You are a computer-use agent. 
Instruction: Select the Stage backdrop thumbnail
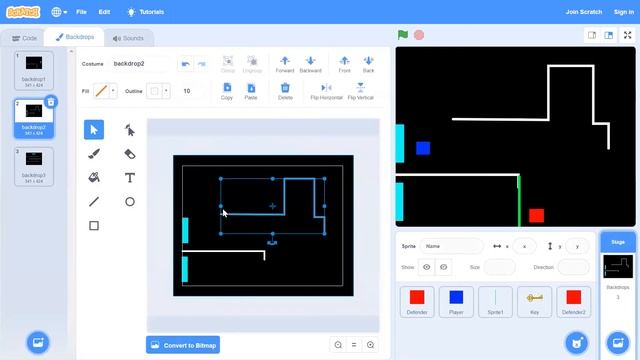[618, 266]
